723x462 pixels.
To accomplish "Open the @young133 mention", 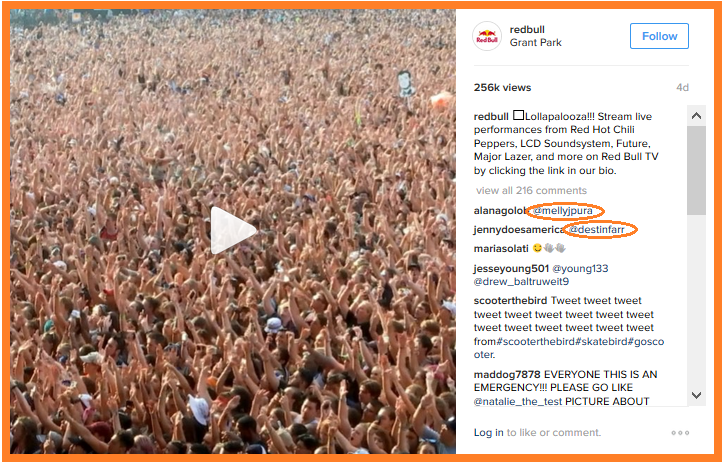I will 580,268.
